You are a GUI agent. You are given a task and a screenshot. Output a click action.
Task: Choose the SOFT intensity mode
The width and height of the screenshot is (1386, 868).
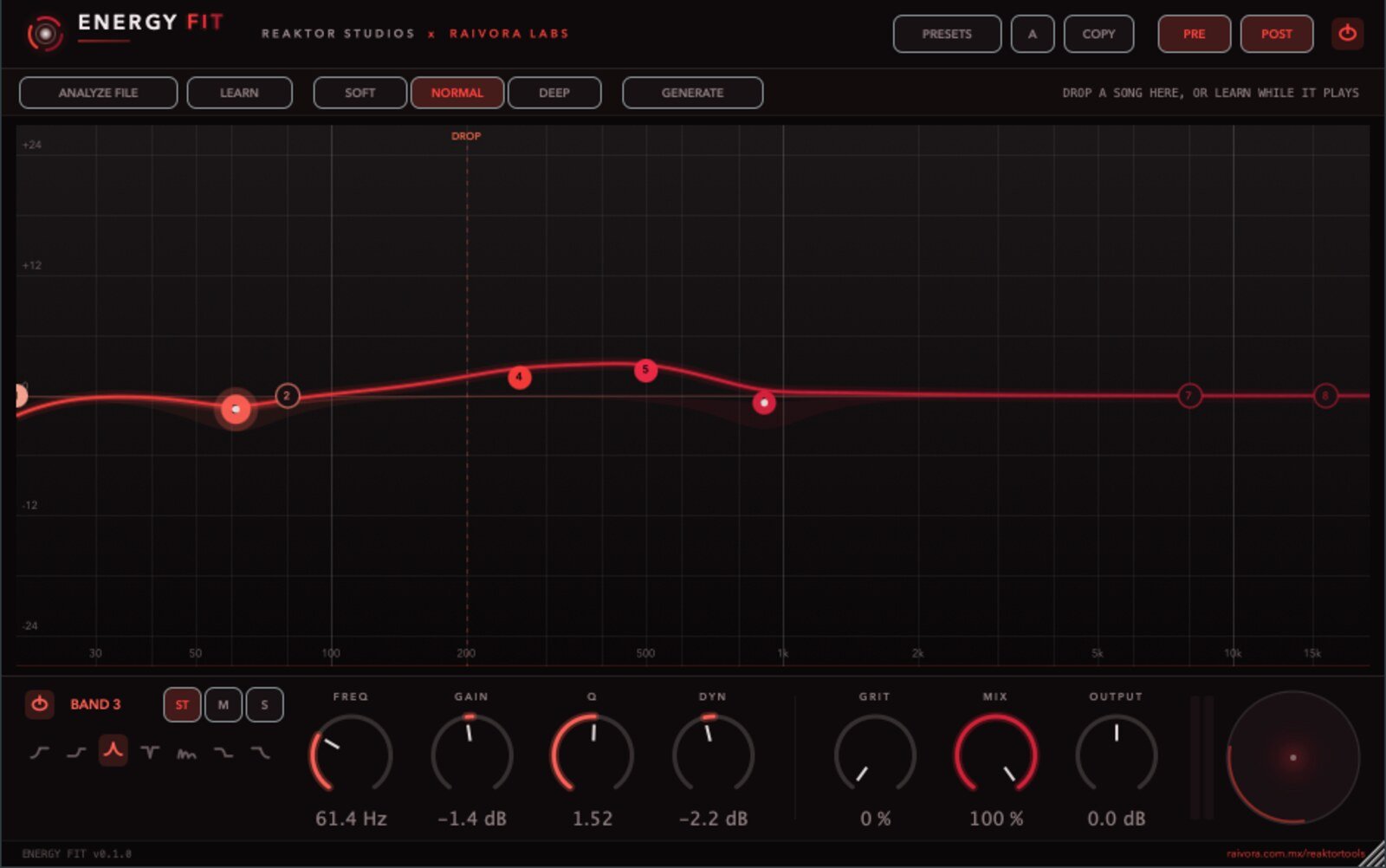pos(359,93)
